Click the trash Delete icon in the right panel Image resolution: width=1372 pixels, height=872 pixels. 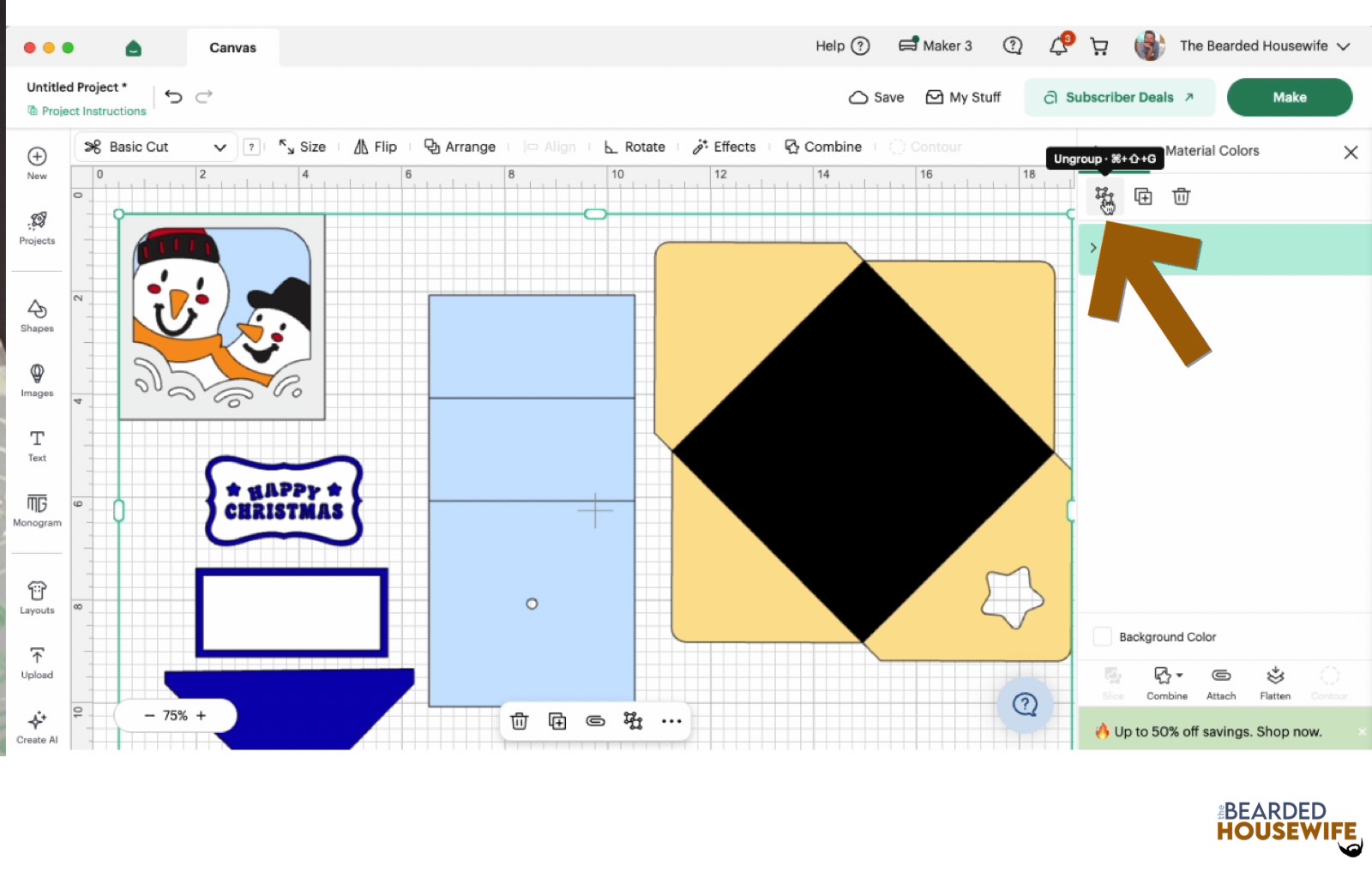coord(1181,196)
